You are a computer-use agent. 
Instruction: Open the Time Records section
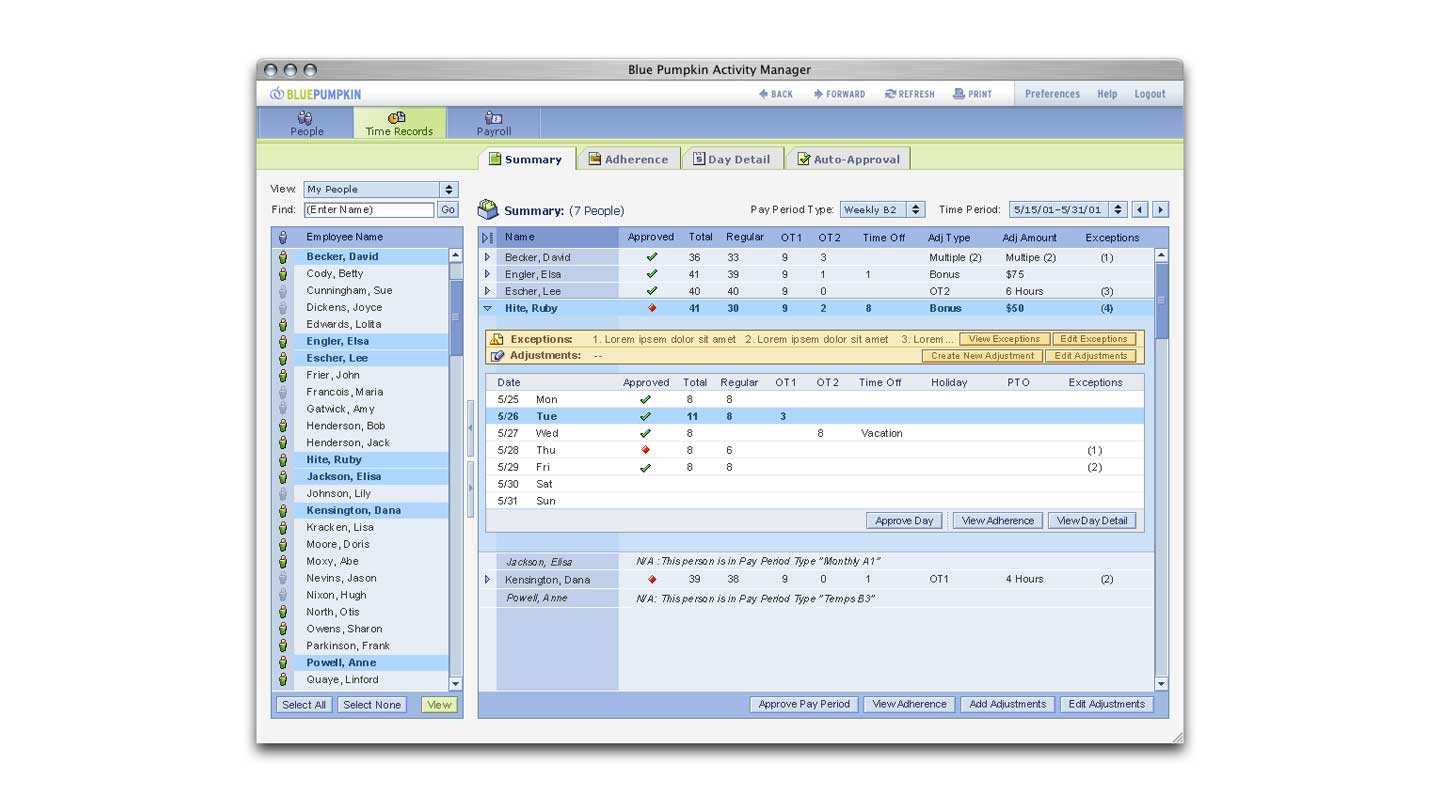pos(399,123)
